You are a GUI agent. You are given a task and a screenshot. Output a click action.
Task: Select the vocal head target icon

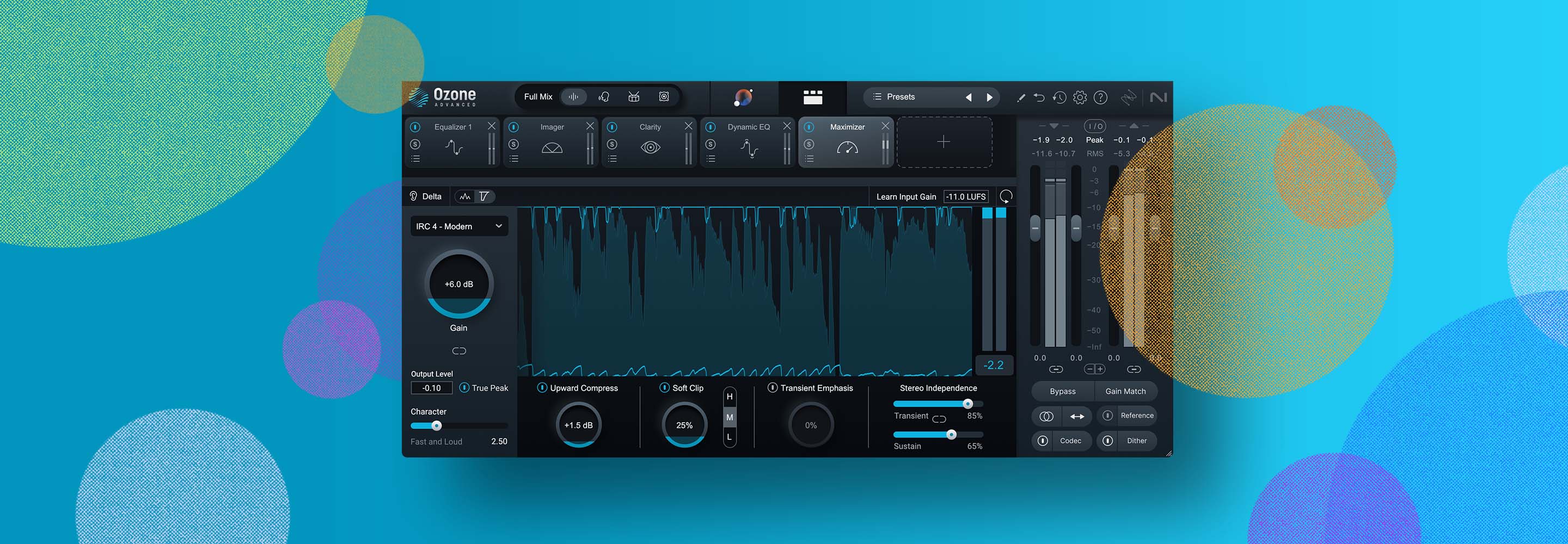(604, 97)
